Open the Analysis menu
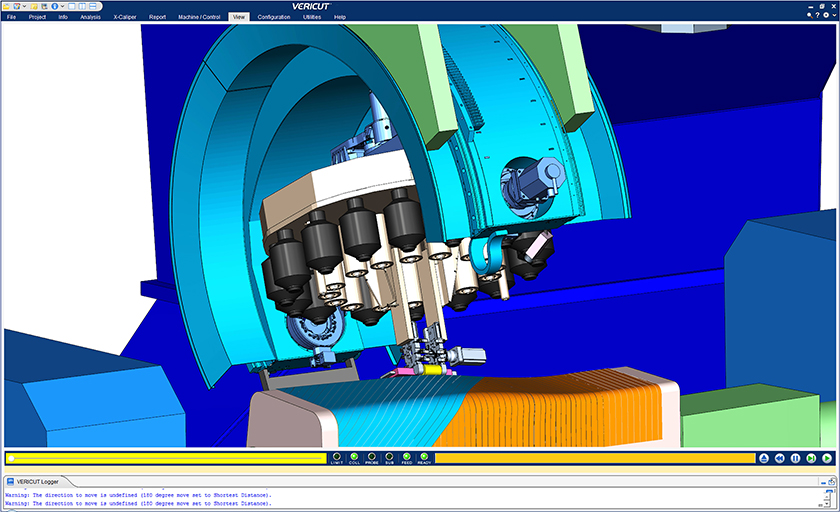 pos(90,17)
